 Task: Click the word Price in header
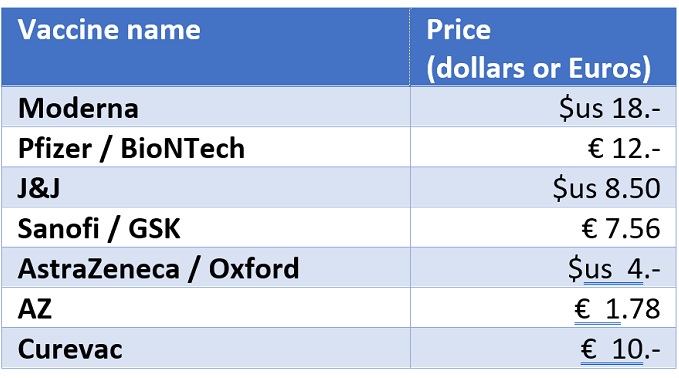[459, 29]
